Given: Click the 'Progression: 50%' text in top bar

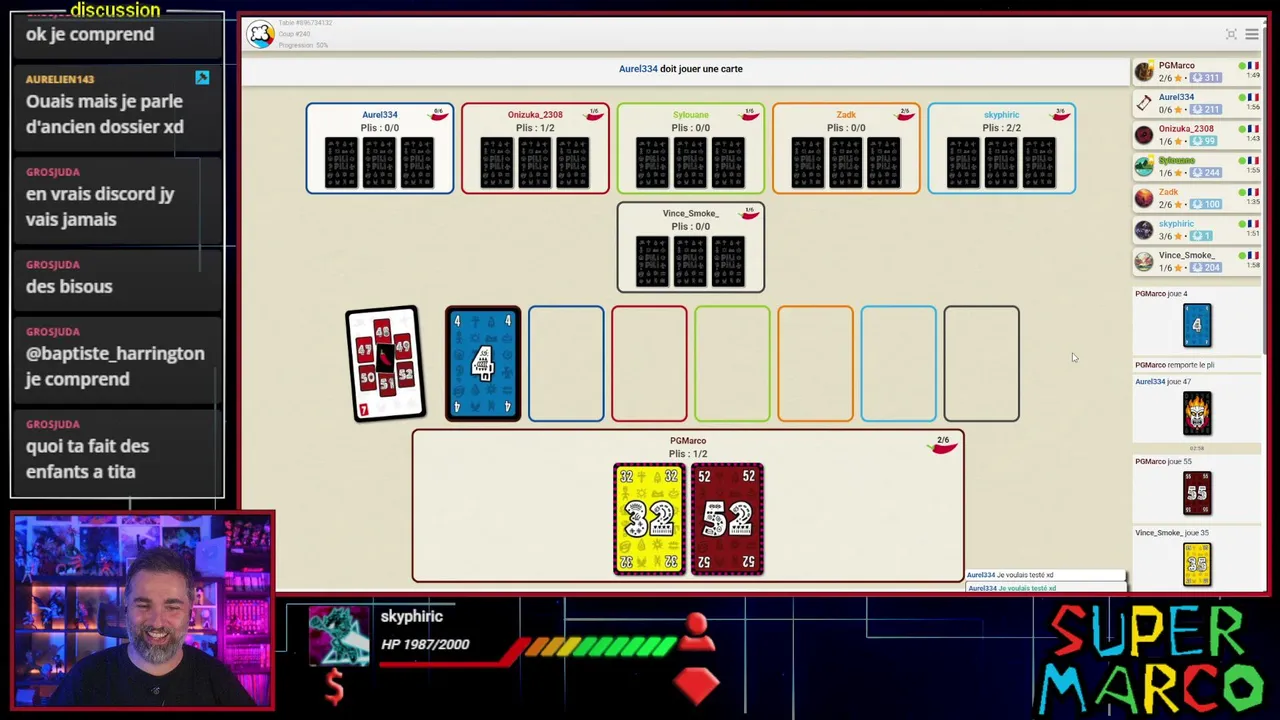Looking at the screenshot, I should click(x=303, y=45).
